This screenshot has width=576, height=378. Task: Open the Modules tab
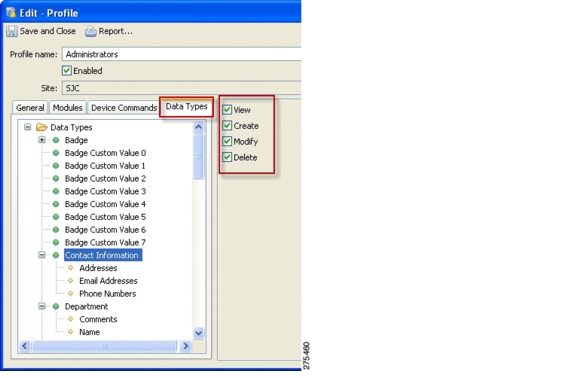click(x=68, y=108)
